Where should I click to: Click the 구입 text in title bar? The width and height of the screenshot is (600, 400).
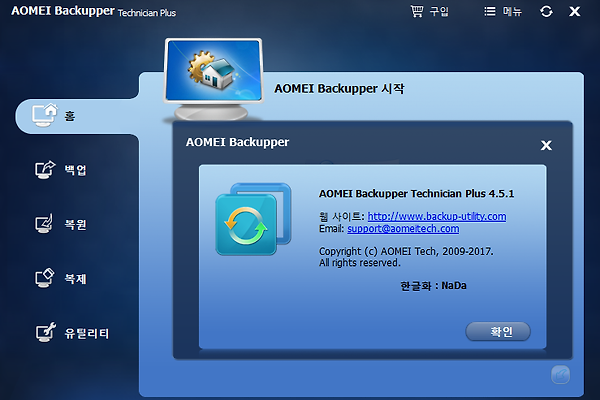tap(439, 12)
